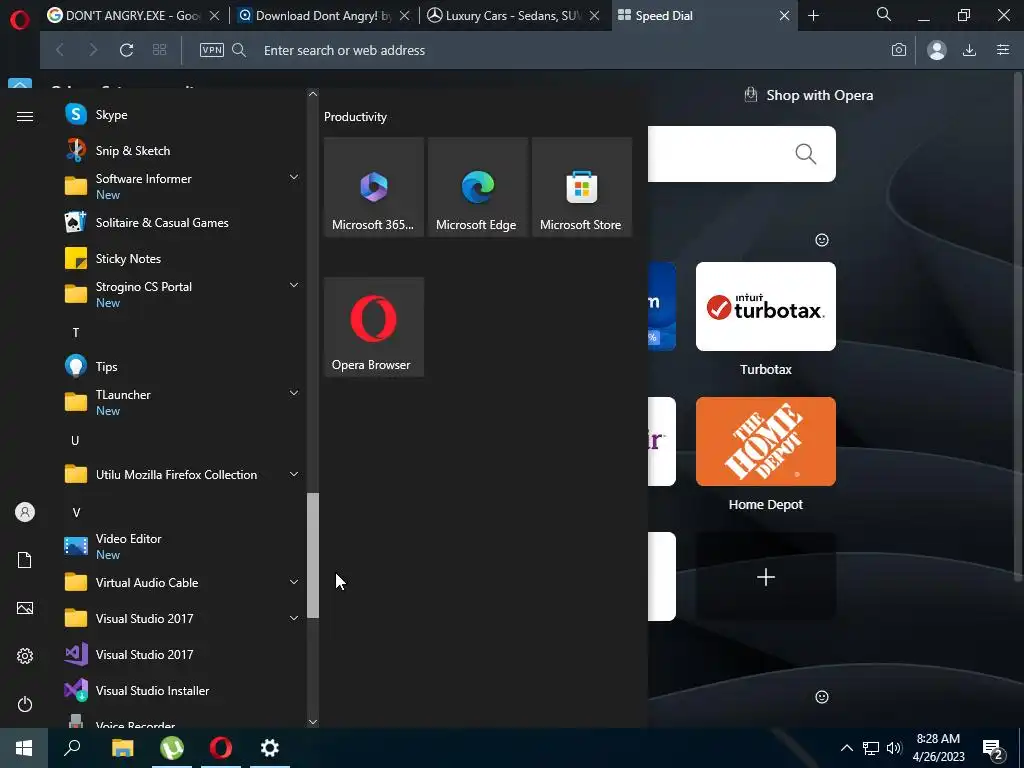Open the Microsoft Store tile
Image resolution: width=1024 pixels, height=768 pixels.
pos(581,187)
